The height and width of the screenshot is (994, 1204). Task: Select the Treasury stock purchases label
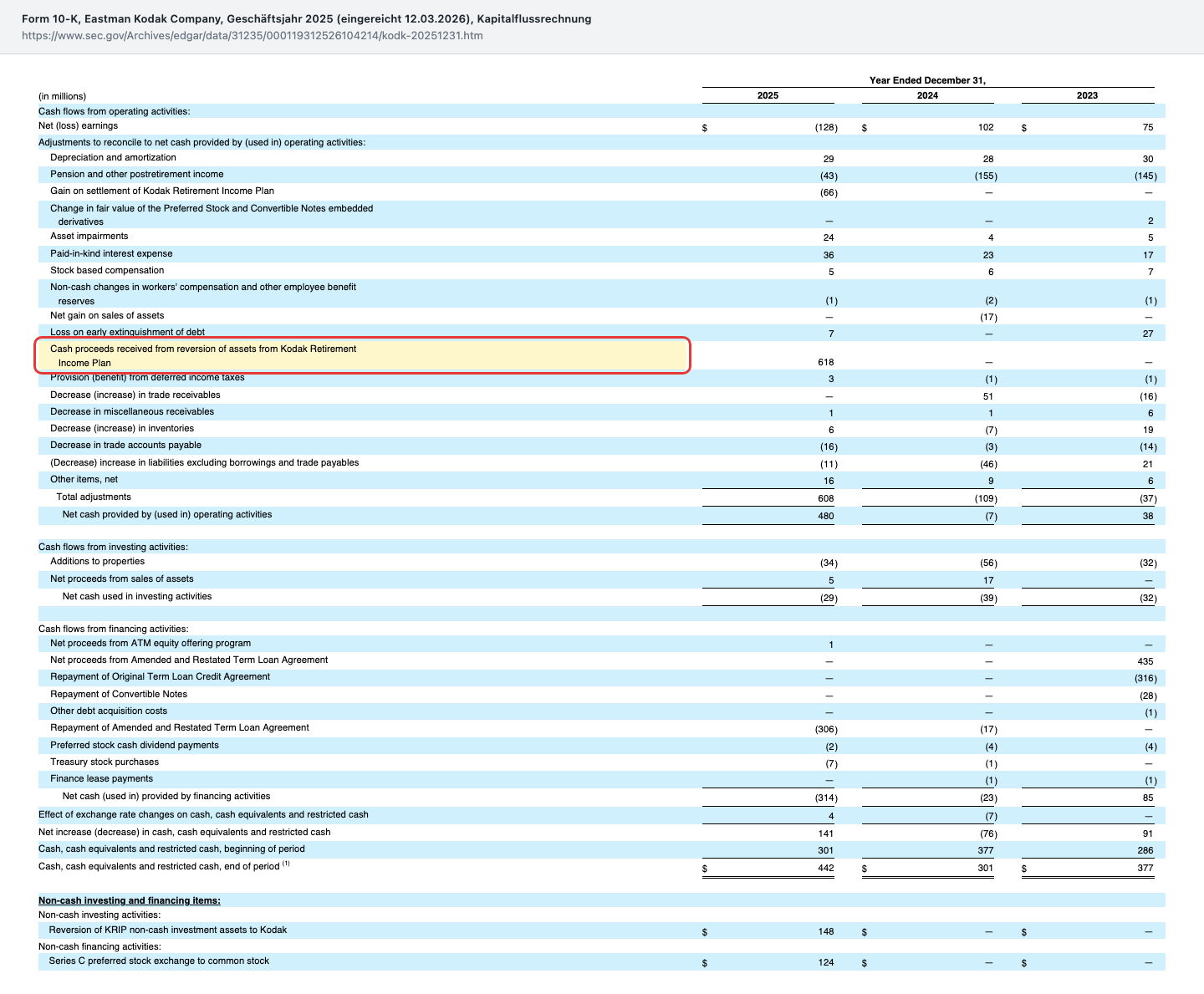105,762
